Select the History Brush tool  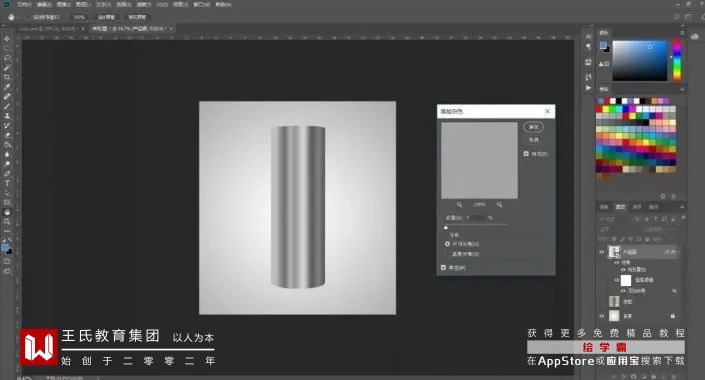click(x=7, y=125)
